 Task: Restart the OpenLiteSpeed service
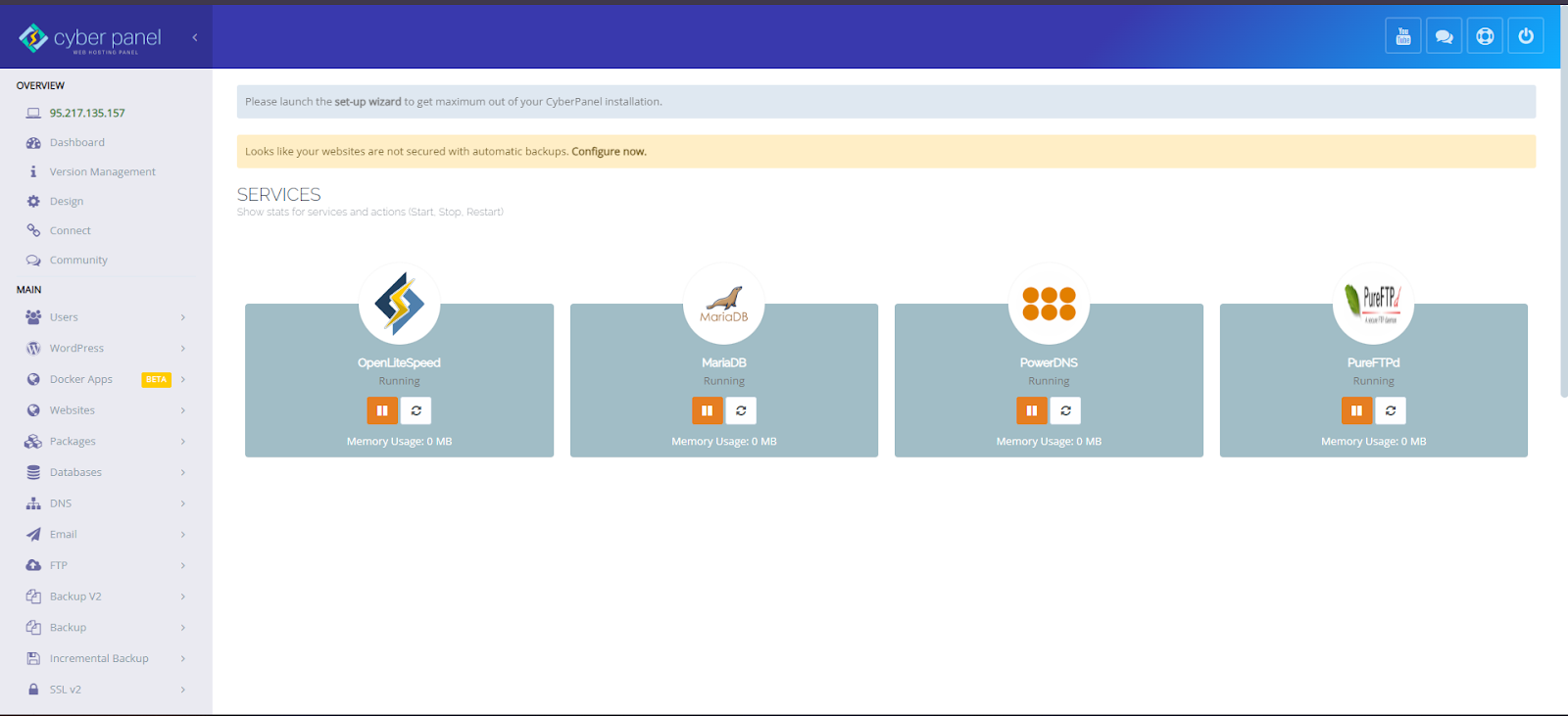(416, 410)
